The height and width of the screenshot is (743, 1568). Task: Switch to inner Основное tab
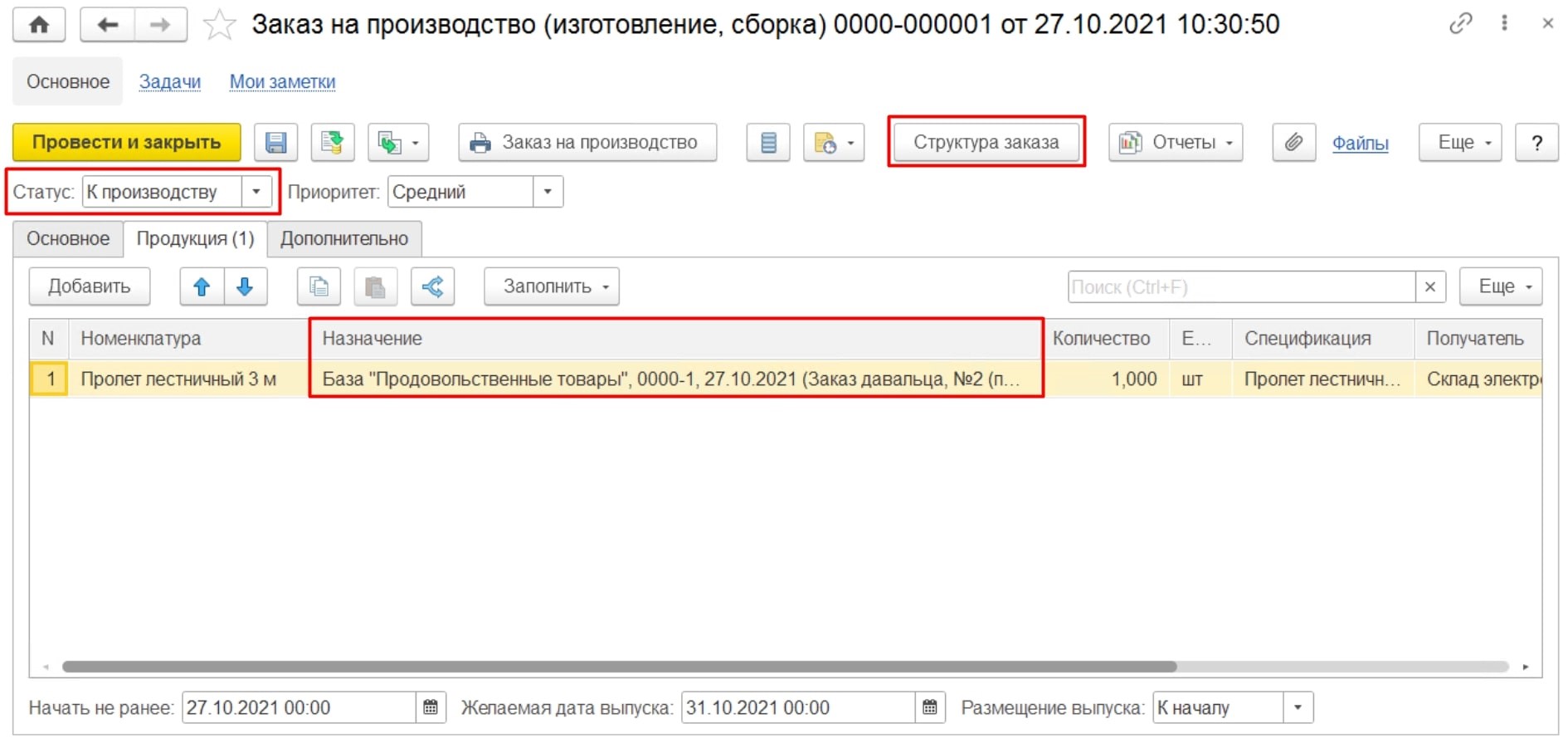[68, 239]
